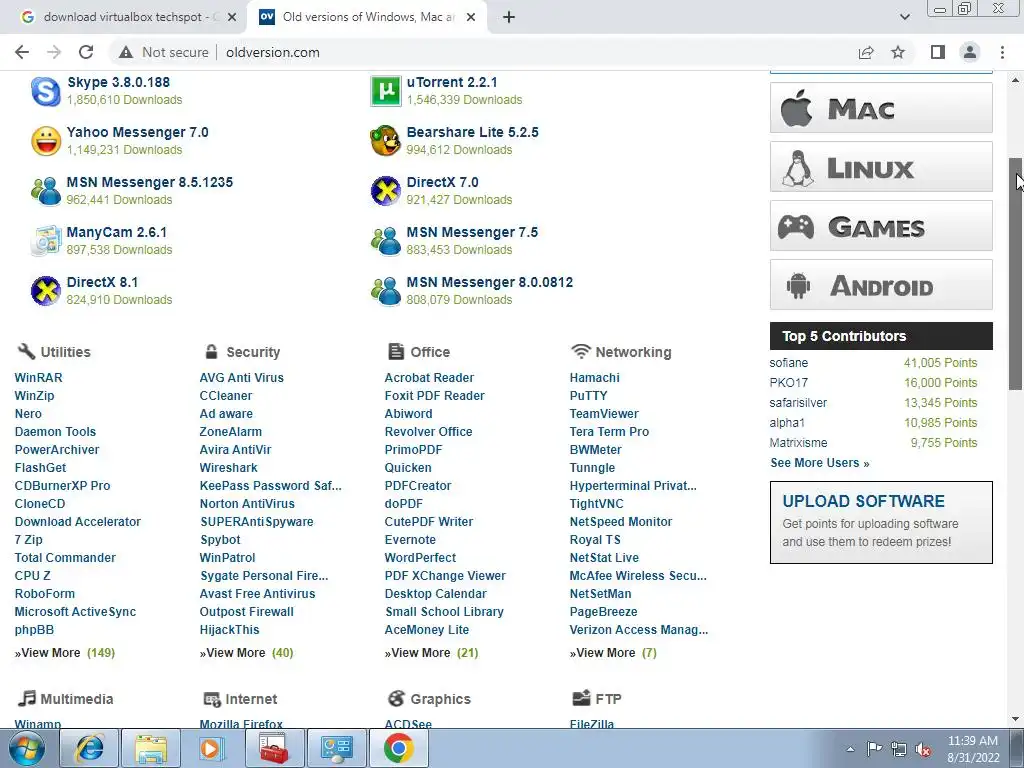Click the Skype 3.8.0.188 icon
Viewport: 1024px width, 768px height.
point(46,91)
